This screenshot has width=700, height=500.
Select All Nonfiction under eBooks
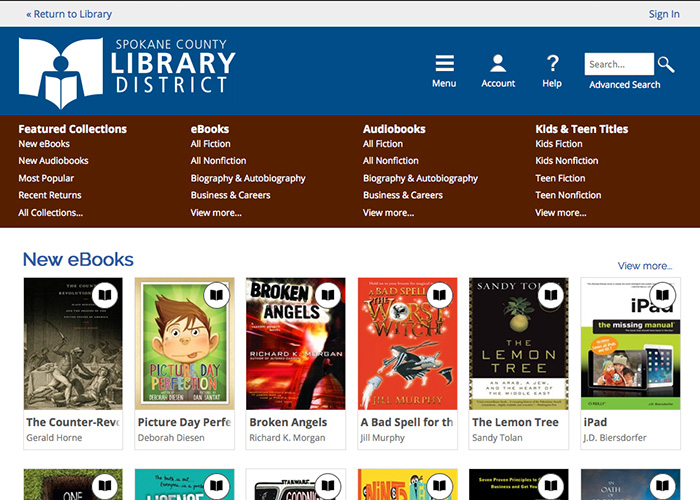click(x=218, y=161)
